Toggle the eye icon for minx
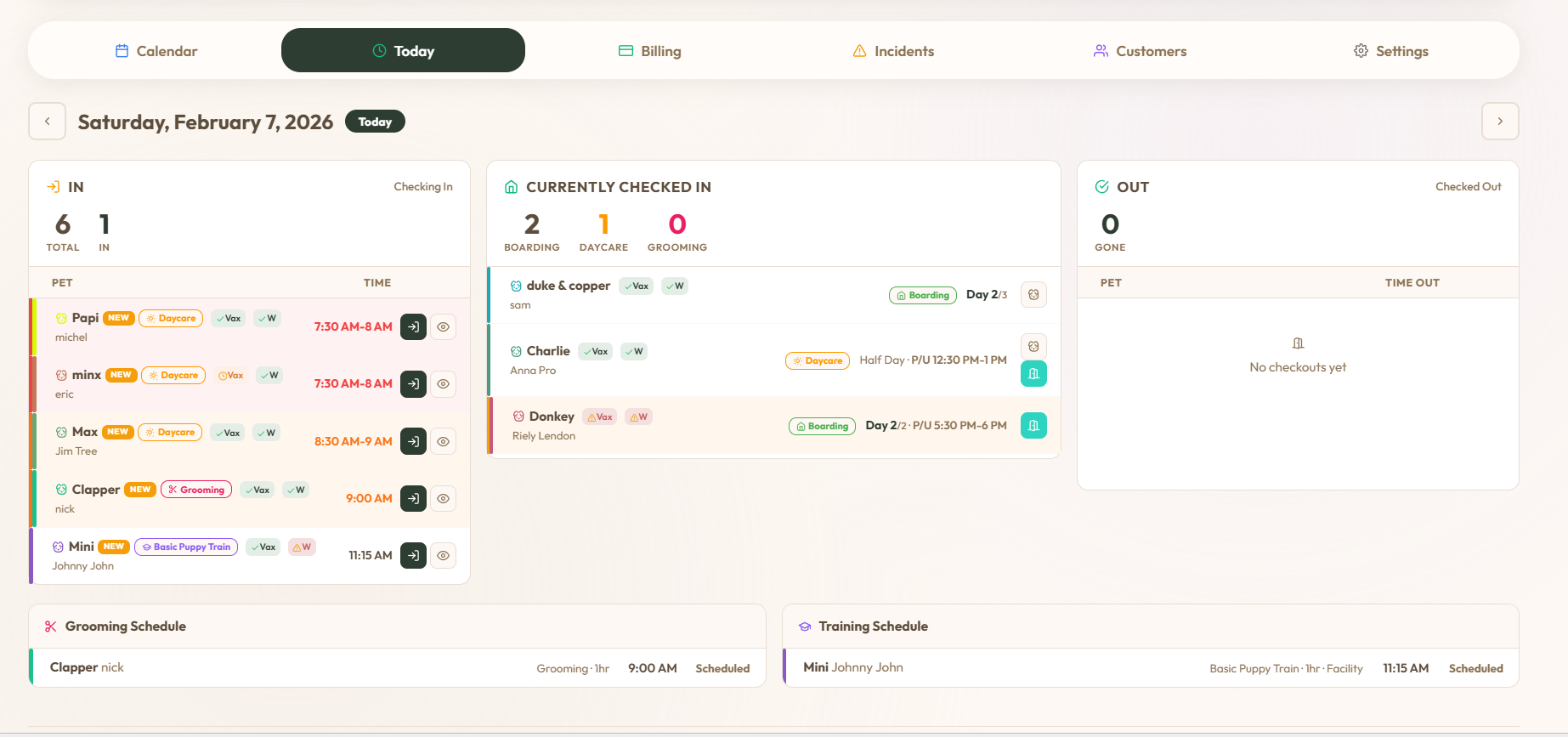 443,383
